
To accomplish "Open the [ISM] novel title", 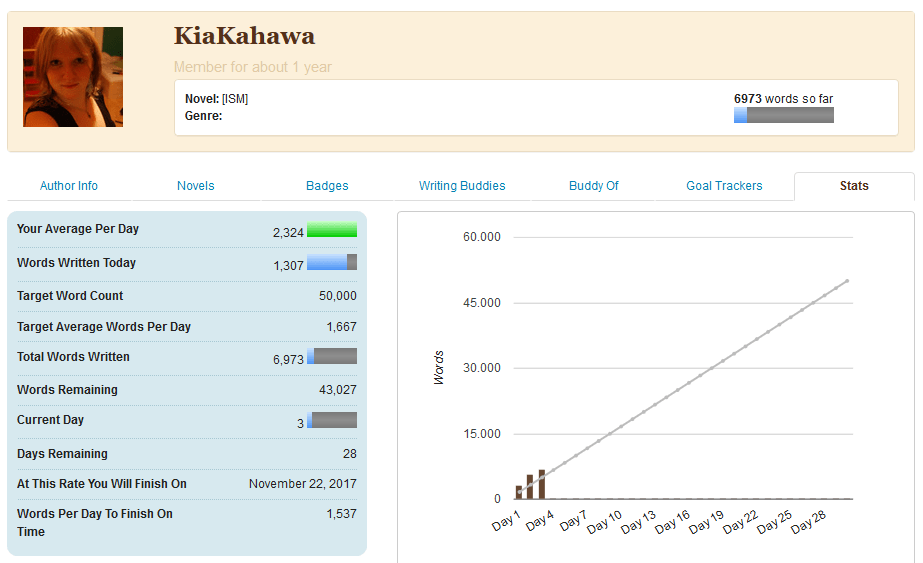I will pyautogui.click(x=235, y=99).
